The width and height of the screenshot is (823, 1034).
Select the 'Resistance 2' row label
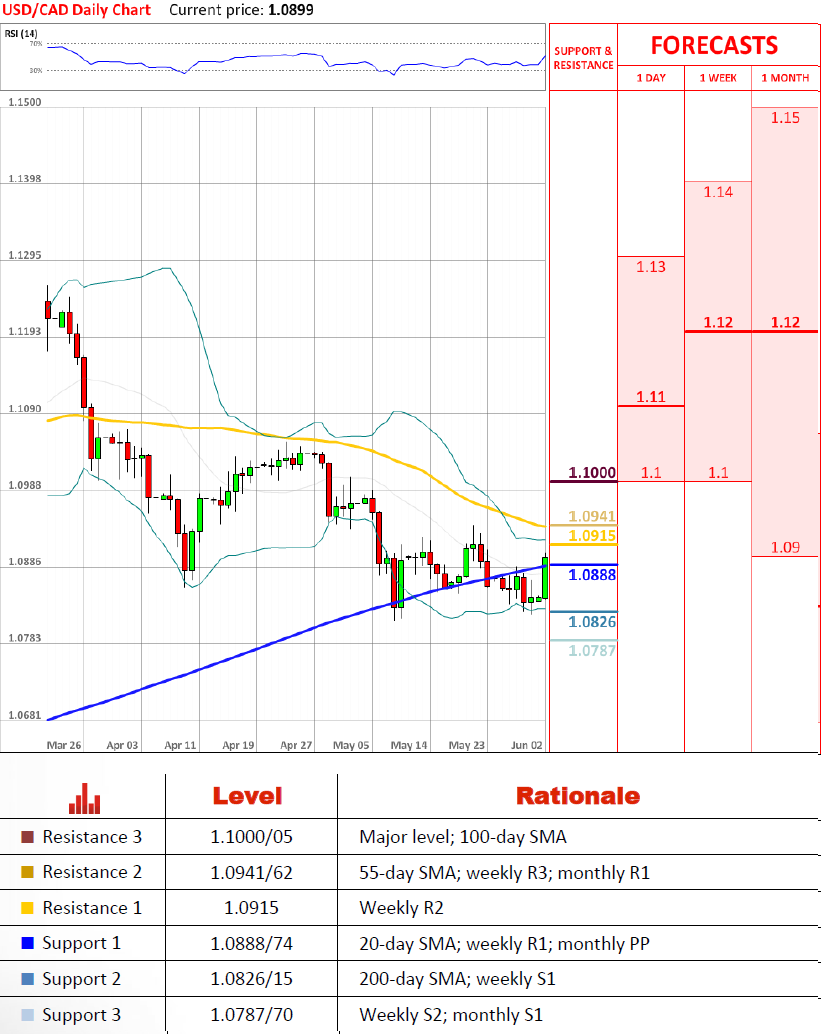(92, 872)
